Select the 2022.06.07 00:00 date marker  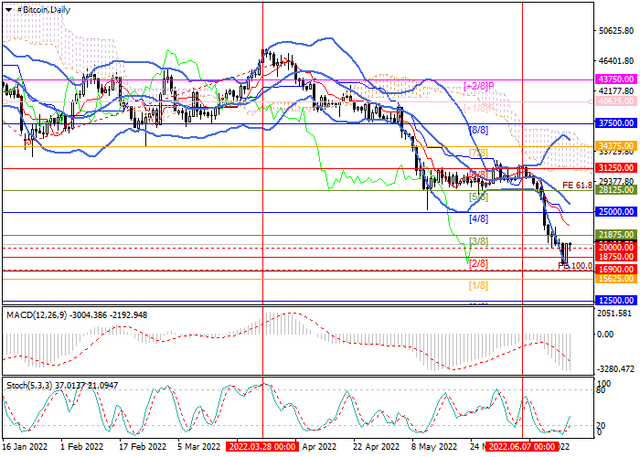pyautogui.click(x=522, y=450)
